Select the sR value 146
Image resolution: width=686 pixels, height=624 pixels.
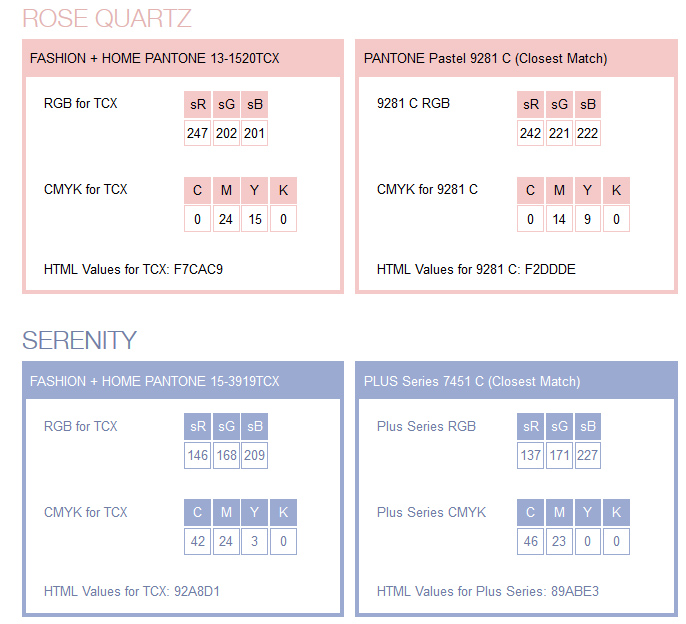[x=197, y=456]
